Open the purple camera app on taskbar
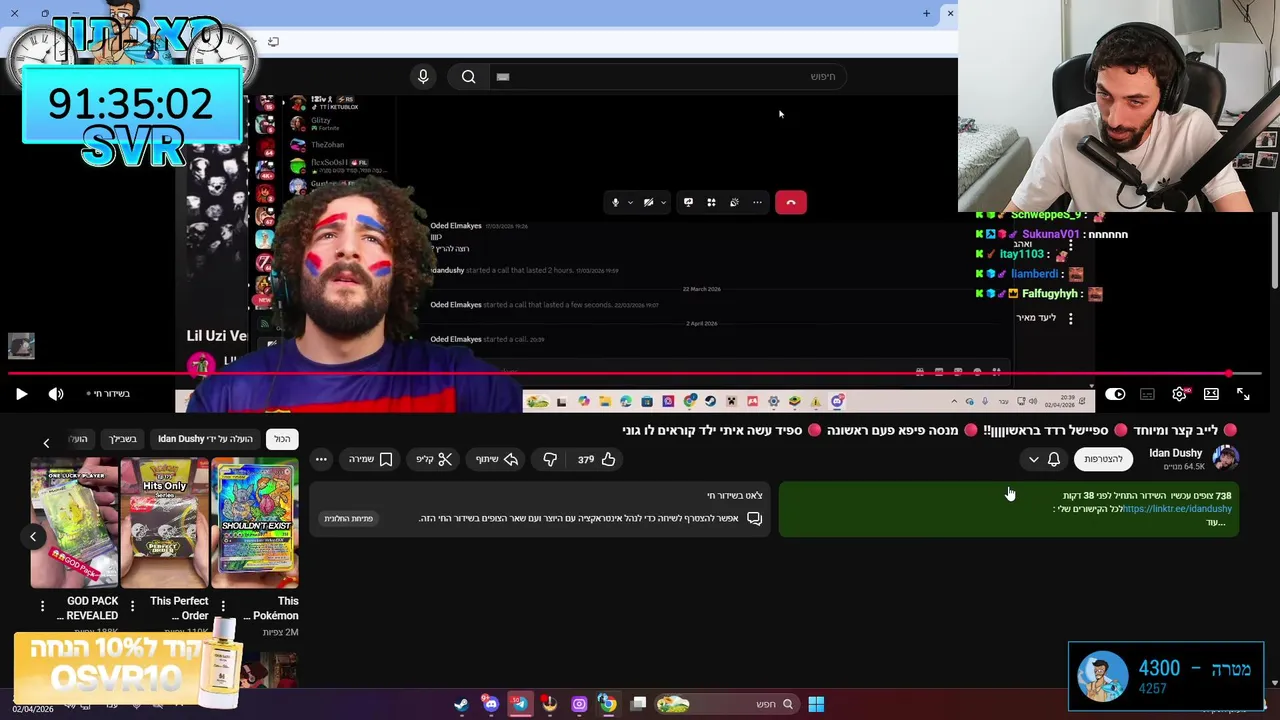Viewport: 1280px width, 720px height. pos(579,704)
